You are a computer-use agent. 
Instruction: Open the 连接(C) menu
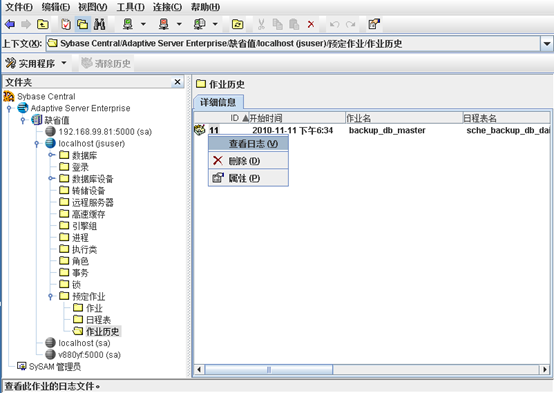point(167,7)
